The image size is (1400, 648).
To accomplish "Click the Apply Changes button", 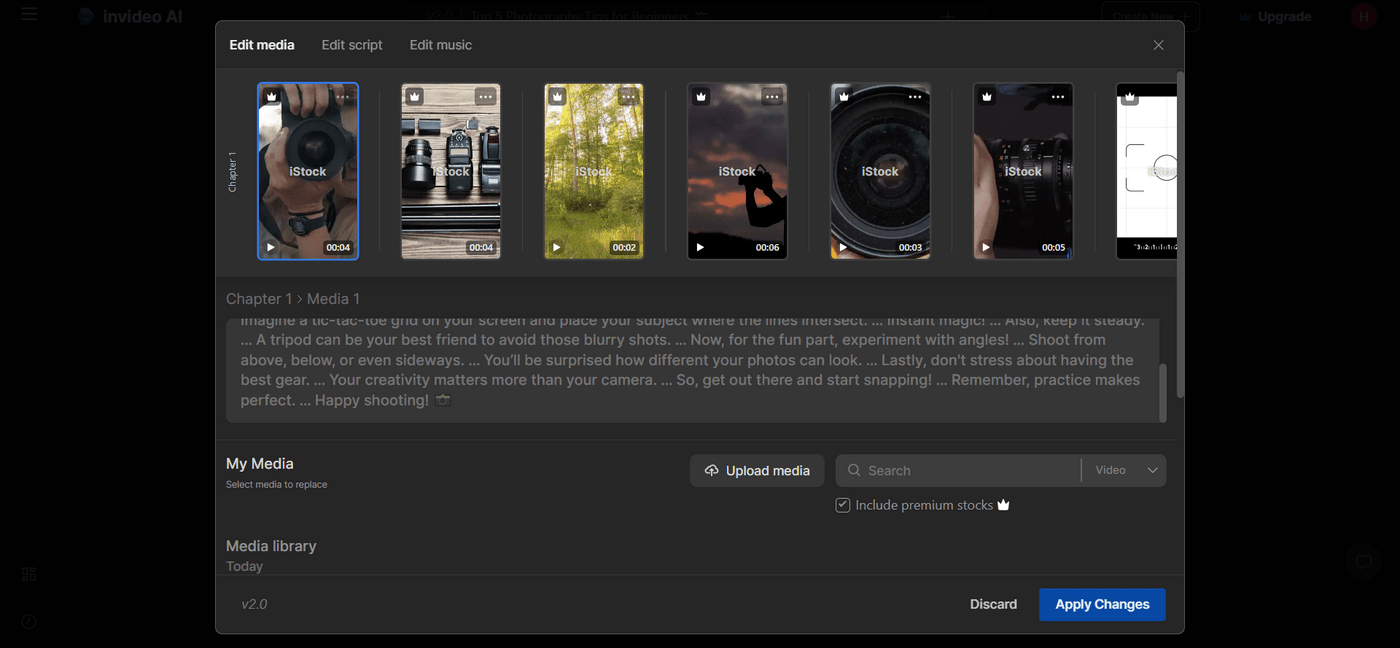I will (x=1102, y=604).
